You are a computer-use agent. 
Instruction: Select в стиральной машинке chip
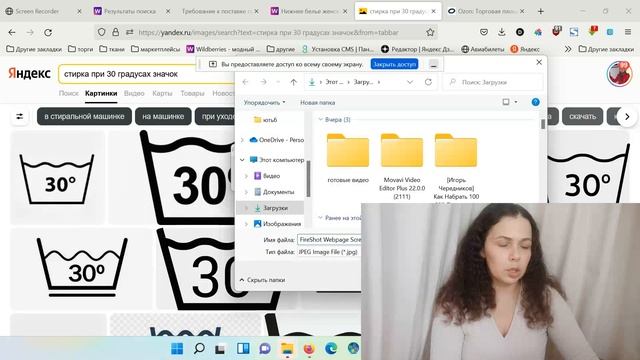84,116
